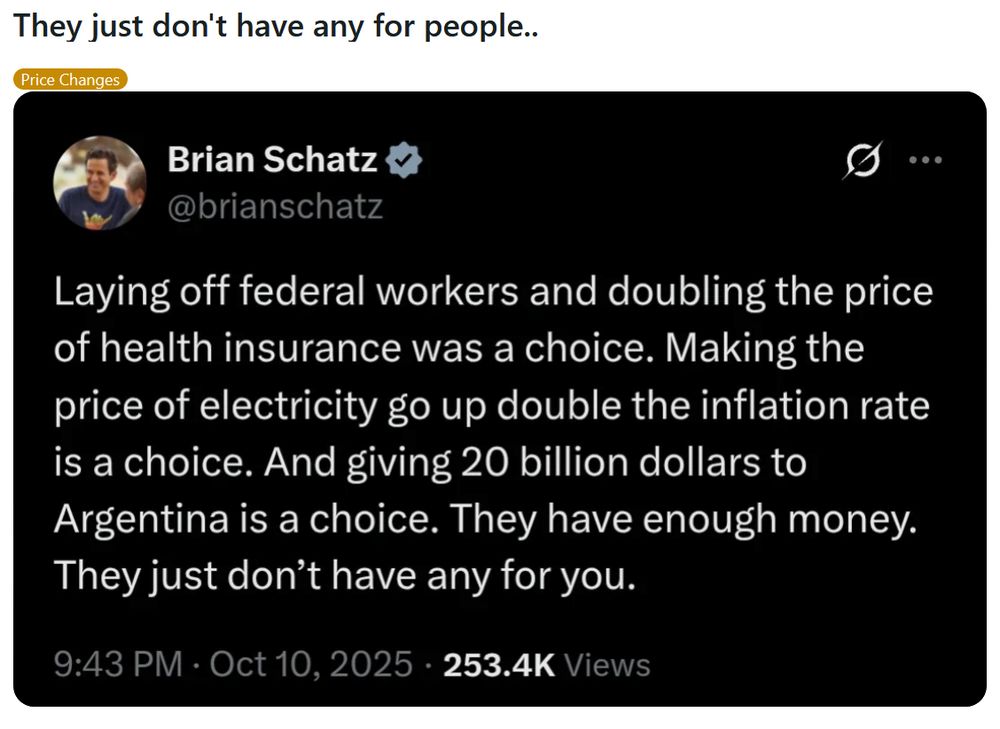1000x729 pixels.
Task: Click the word 'Argentina' in the tweet
Action: point(142,519)
